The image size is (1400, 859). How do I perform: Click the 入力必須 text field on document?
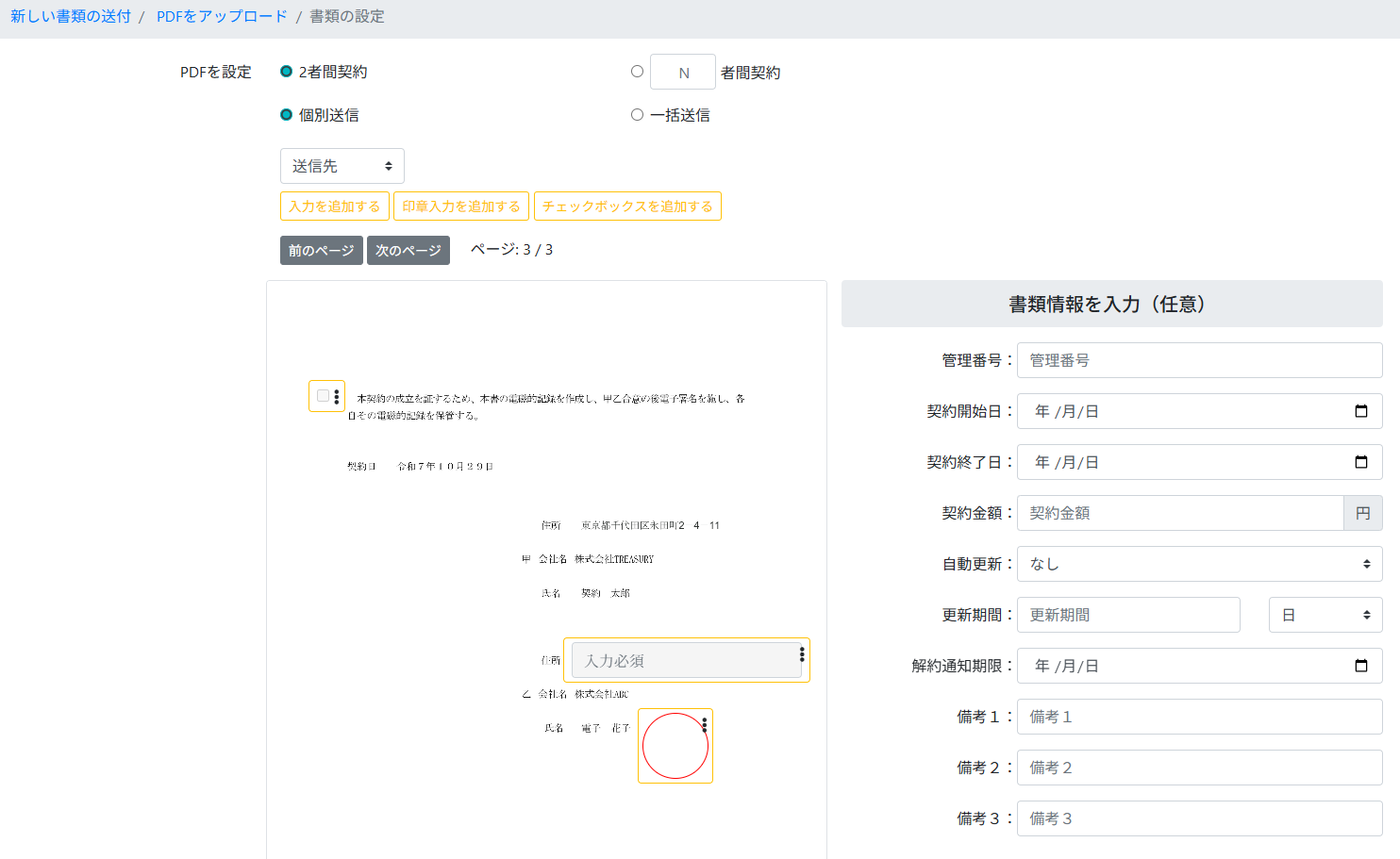pyautogui.click(x=685, y=660)
